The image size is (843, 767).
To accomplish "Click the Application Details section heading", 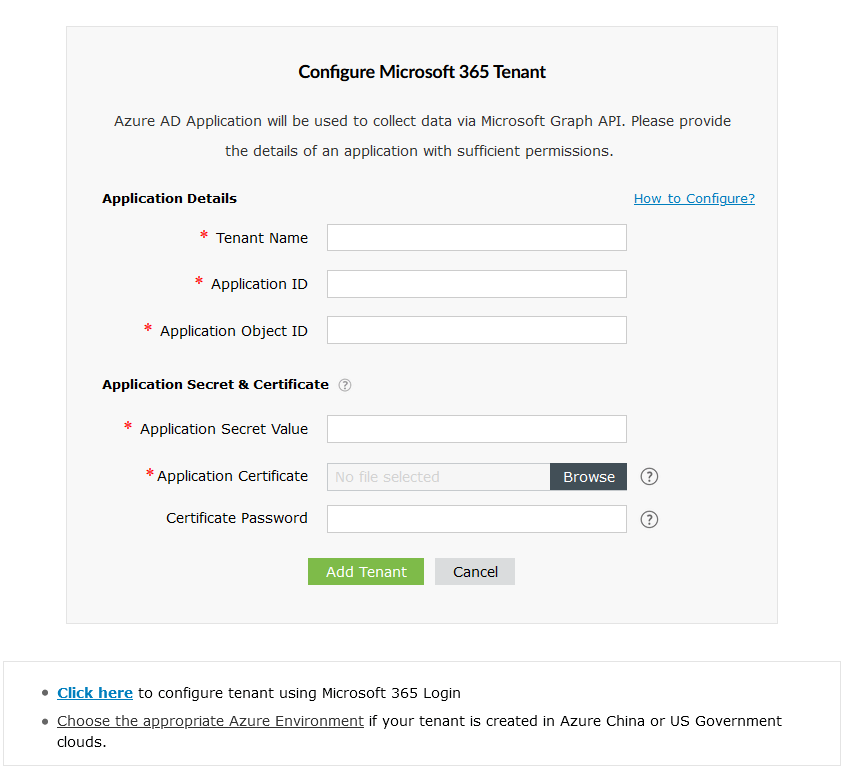I will [168, 198].
